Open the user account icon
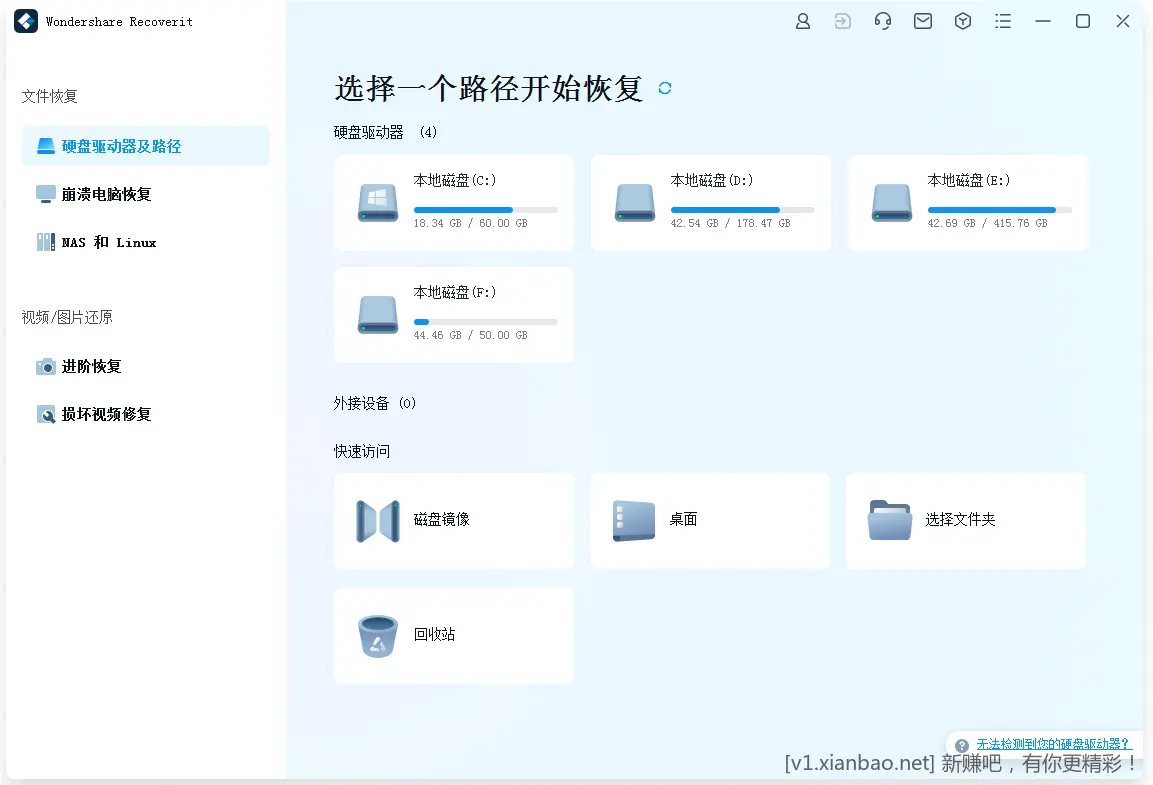 point(802,20)
